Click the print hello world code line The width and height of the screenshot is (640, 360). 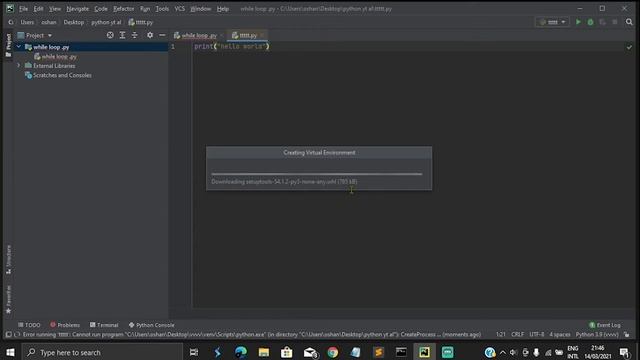coord(231,47)
